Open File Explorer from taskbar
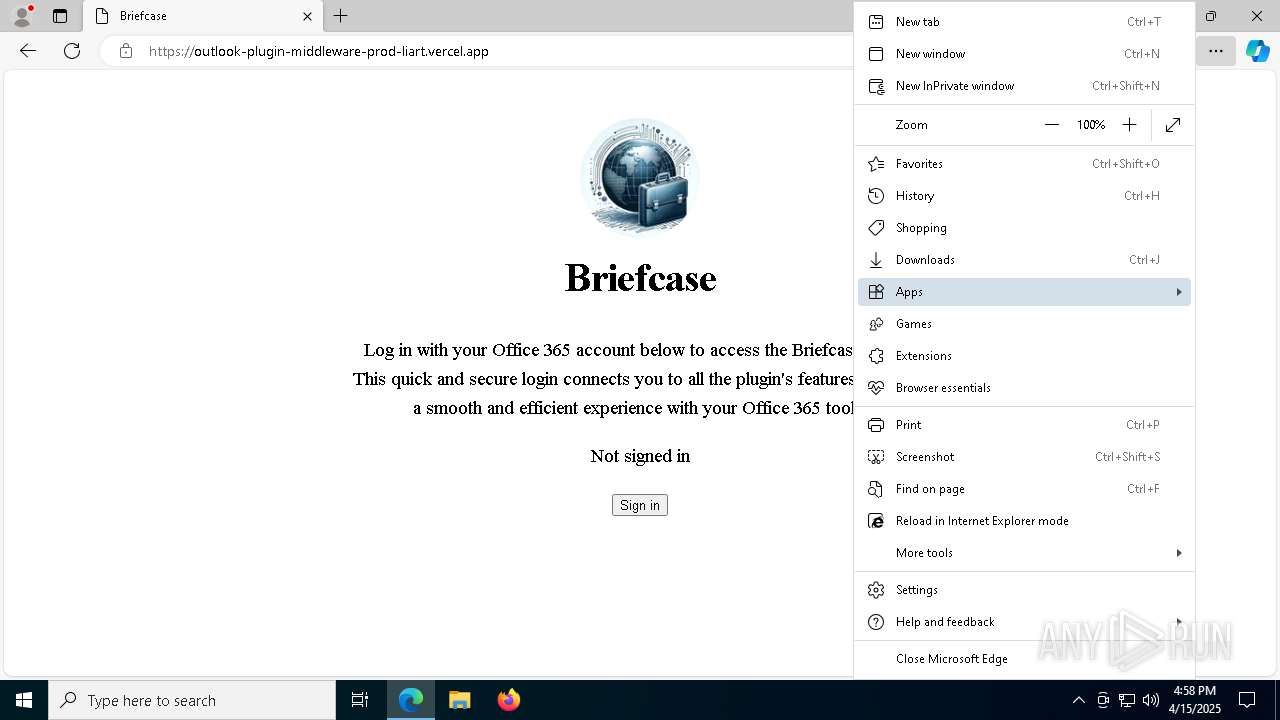This screenshot has height=720, width=1280. pos(460,700)
